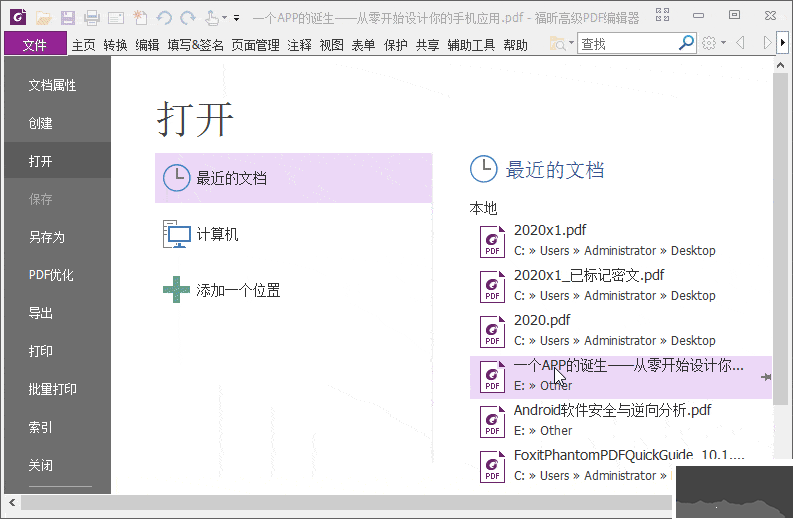Image resolution: width=793 pixels, height=519 pixels.
Task: Switch to the 页面管理 tab
Action: click(x=255, y=45)
